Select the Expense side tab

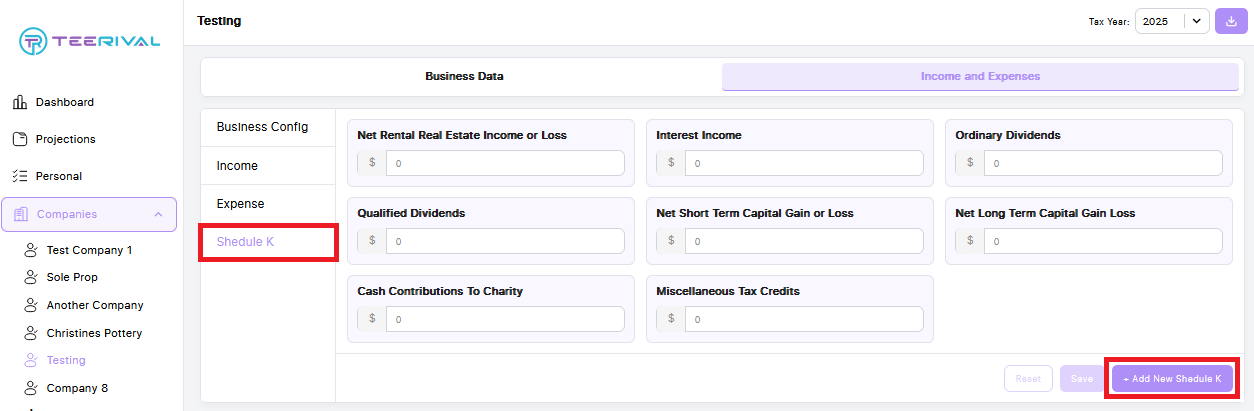pyautogui.click(x=240, y=203)
